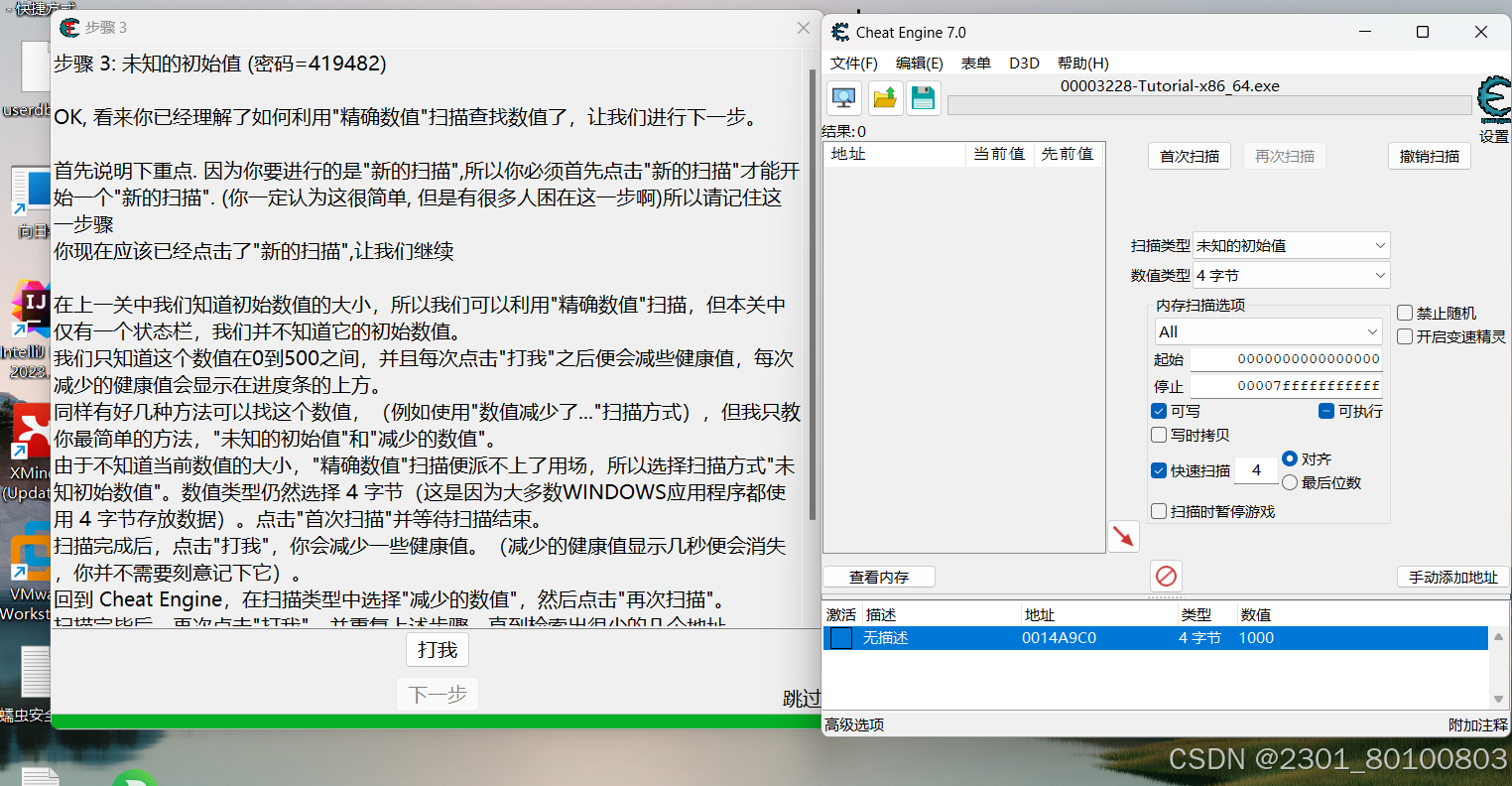Viewport: 1512px width, 786px height.
Task: Click the 下一步 button in tutorial
Action: tap(438, 695)
